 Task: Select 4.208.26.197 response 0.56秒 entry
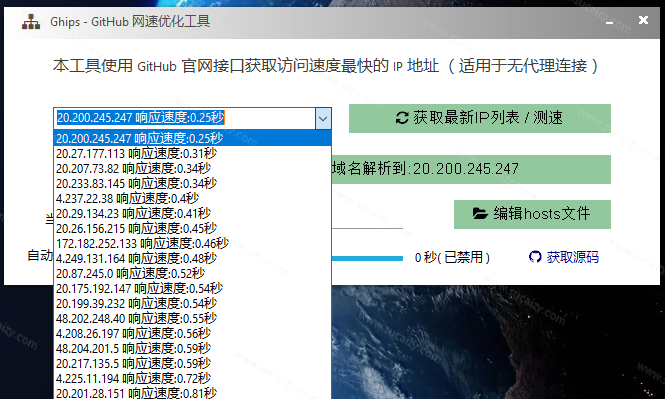tap(192, 334)
